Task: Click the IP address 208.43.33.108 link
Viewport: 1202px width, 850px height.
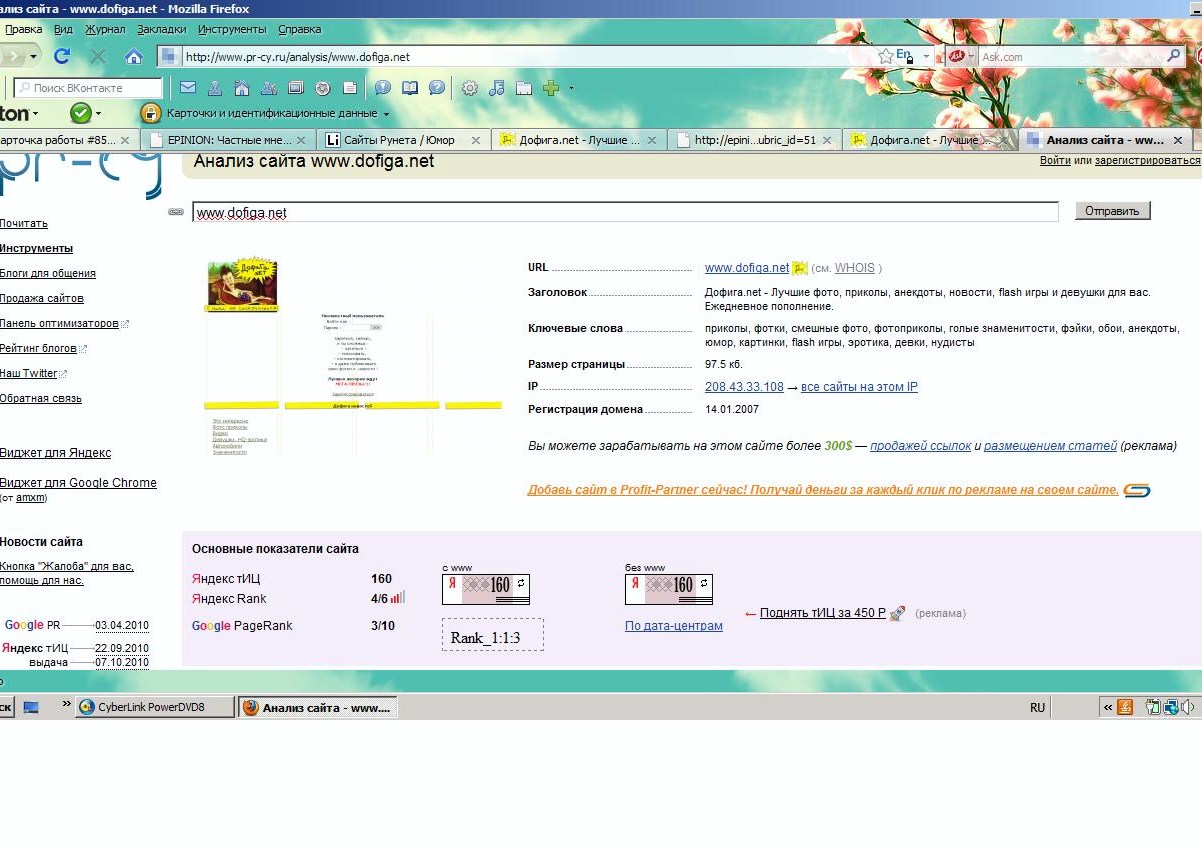Action: coord(744,387)
